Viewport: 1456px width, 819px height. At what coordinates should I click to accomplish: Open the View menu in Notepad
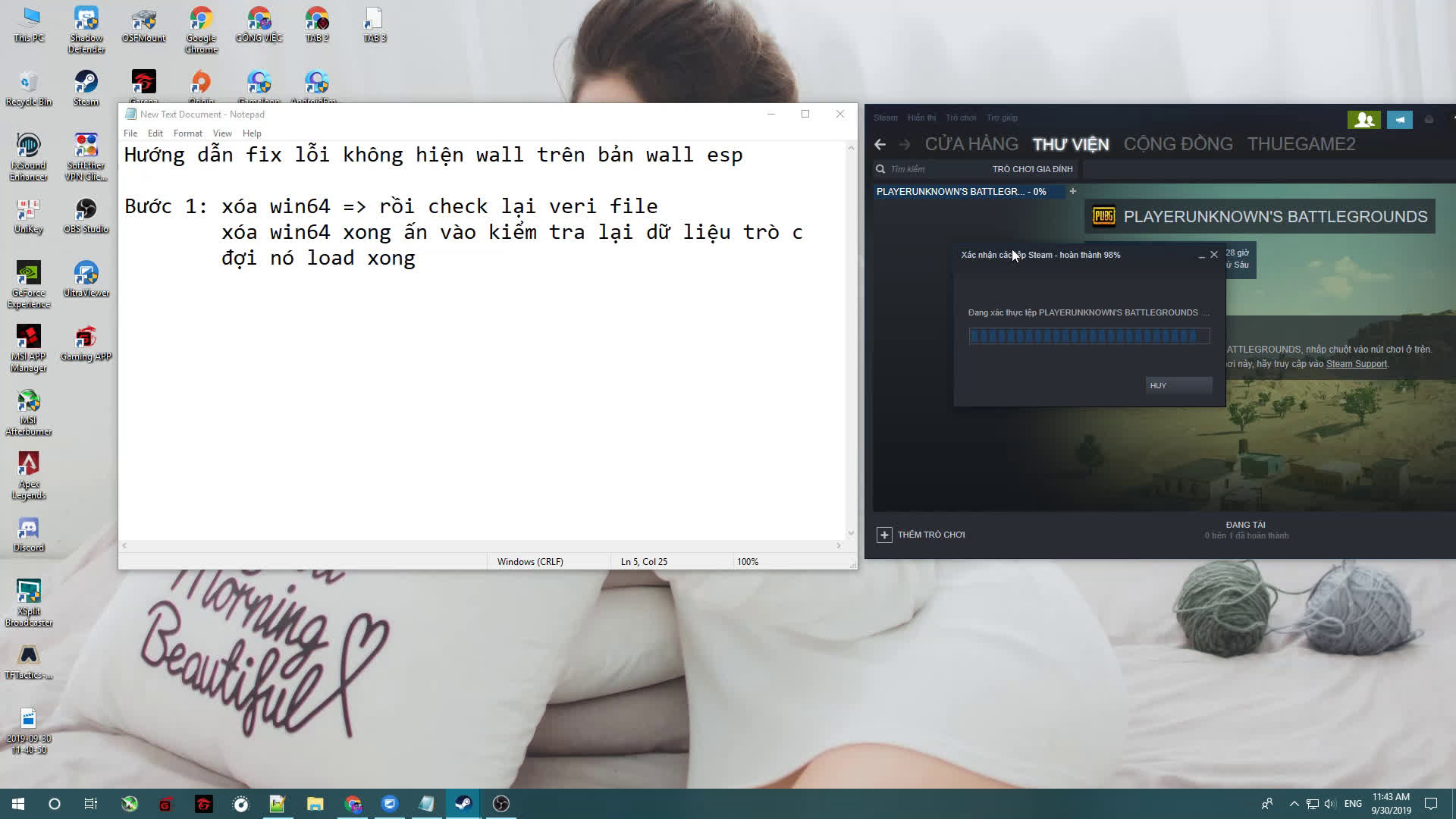coord(222,133)
